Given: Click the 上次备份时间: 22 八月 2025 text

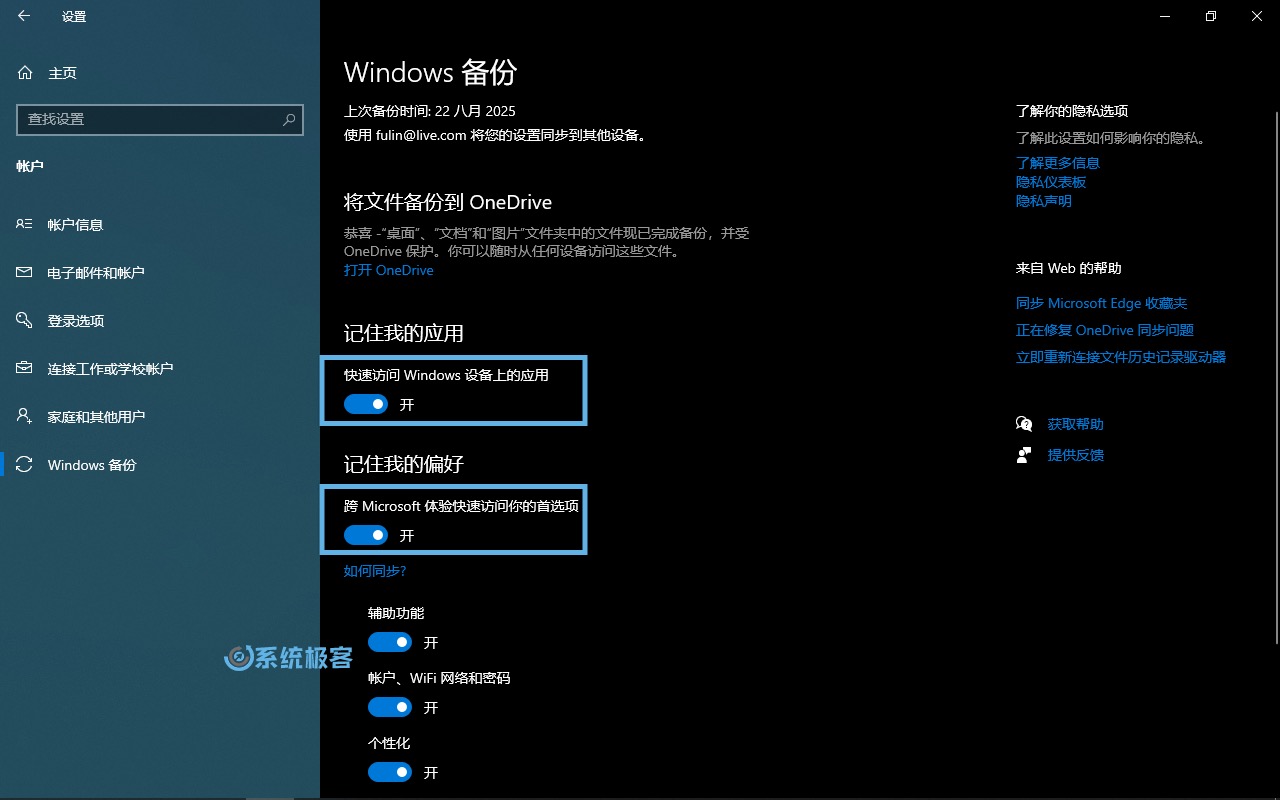Looking at the screenshot, I should pos(430,111).
